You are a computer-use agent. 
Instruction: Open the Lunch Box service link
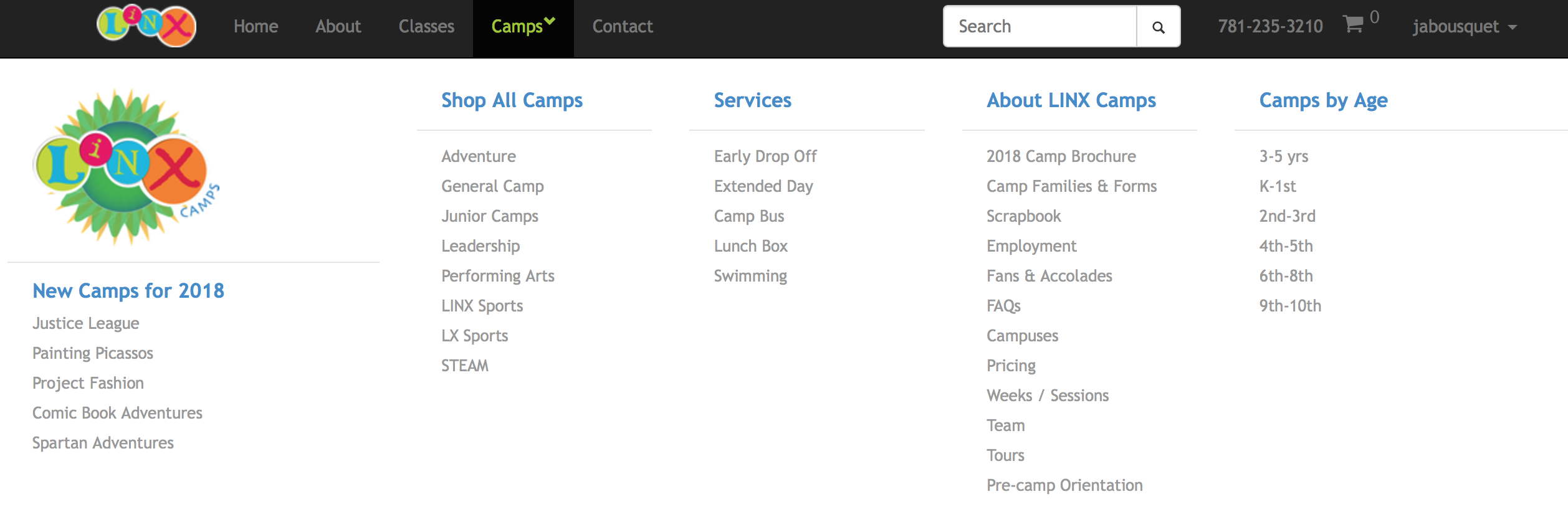pos(750,246)
